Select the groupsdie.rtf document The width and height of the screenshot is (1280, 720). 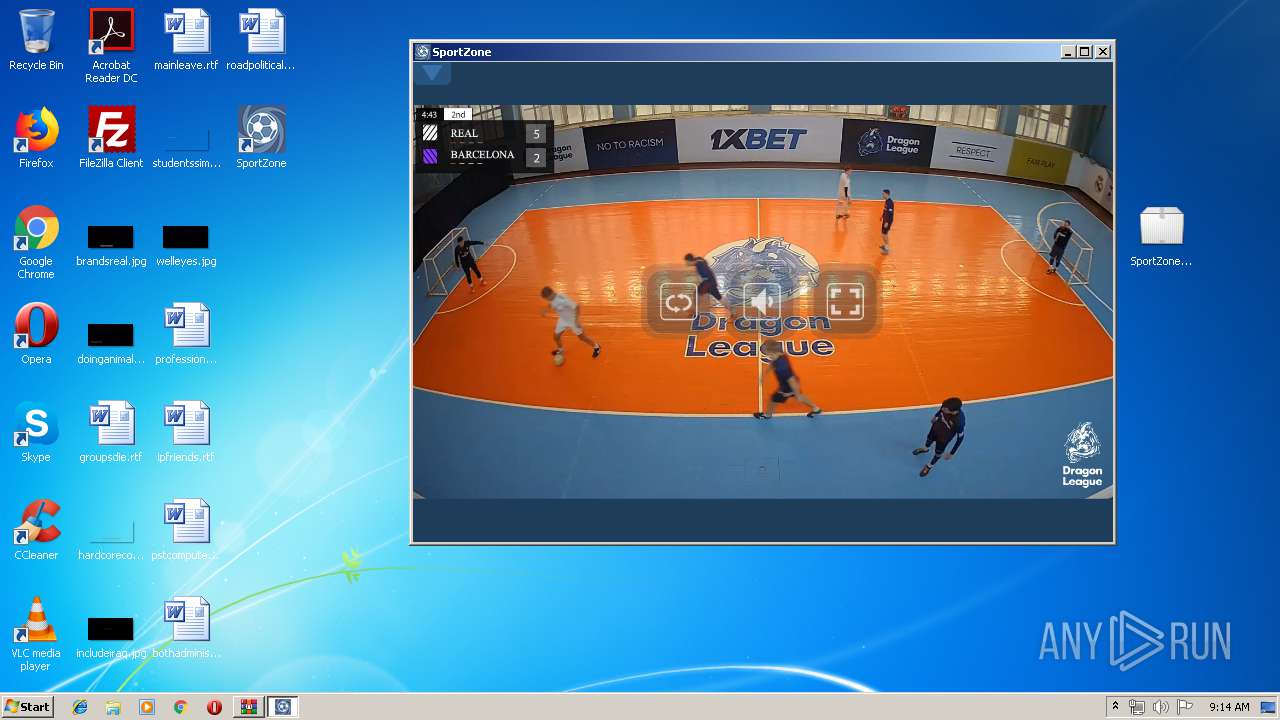point(111,432)
